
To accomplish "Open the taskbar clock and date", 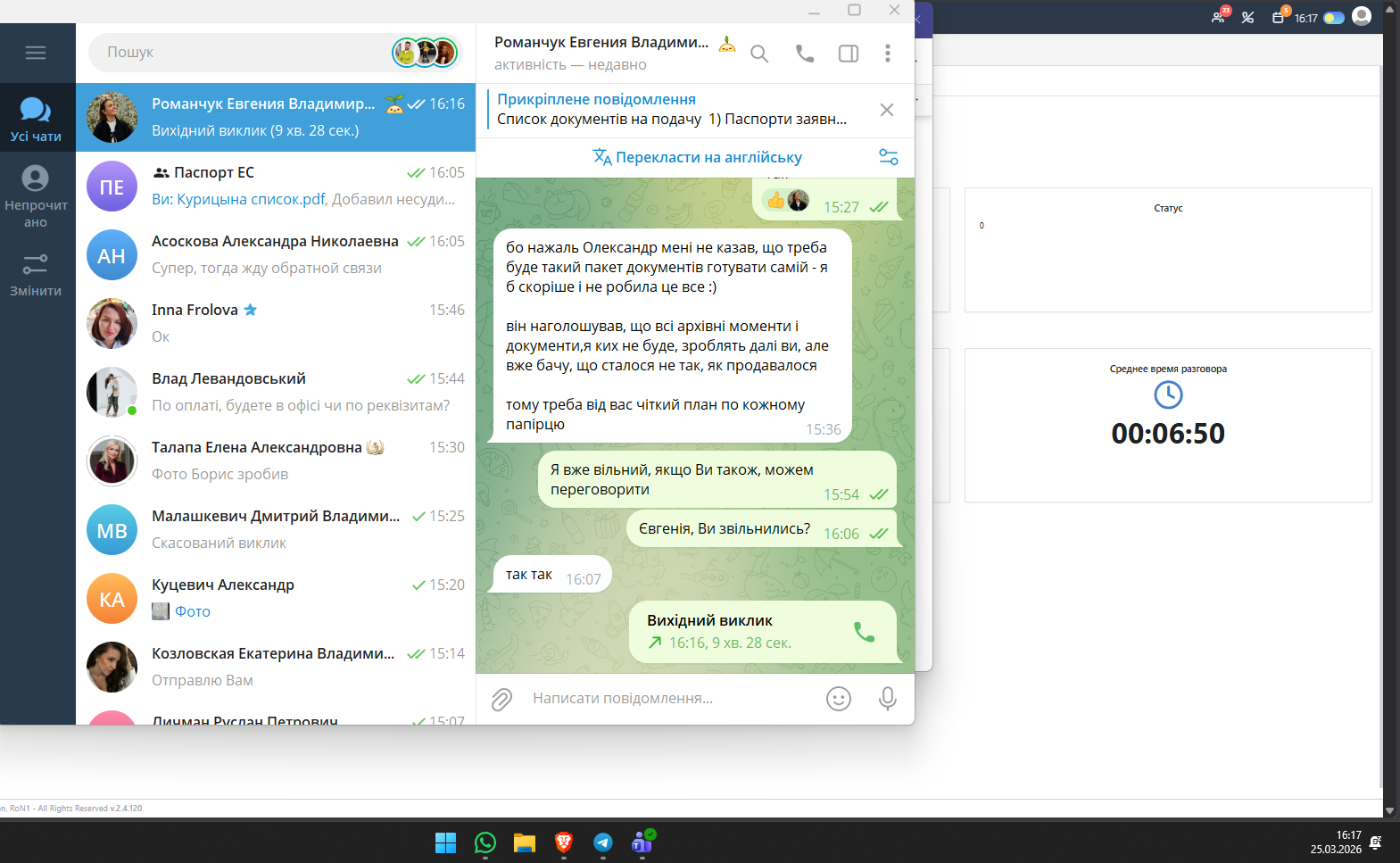I will [1336, 842].
